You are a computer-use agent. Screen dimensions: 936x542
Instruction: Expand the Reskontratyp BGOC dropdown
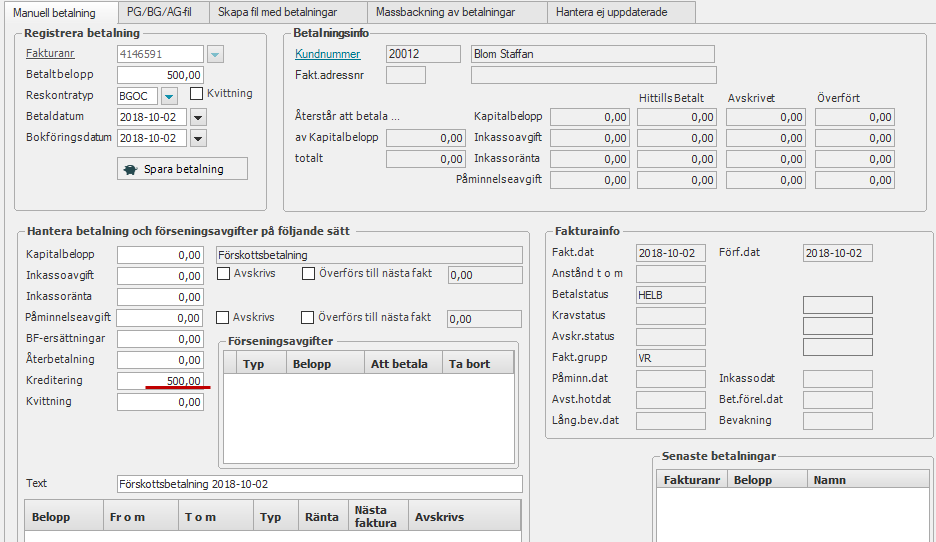tap(169, 96)
